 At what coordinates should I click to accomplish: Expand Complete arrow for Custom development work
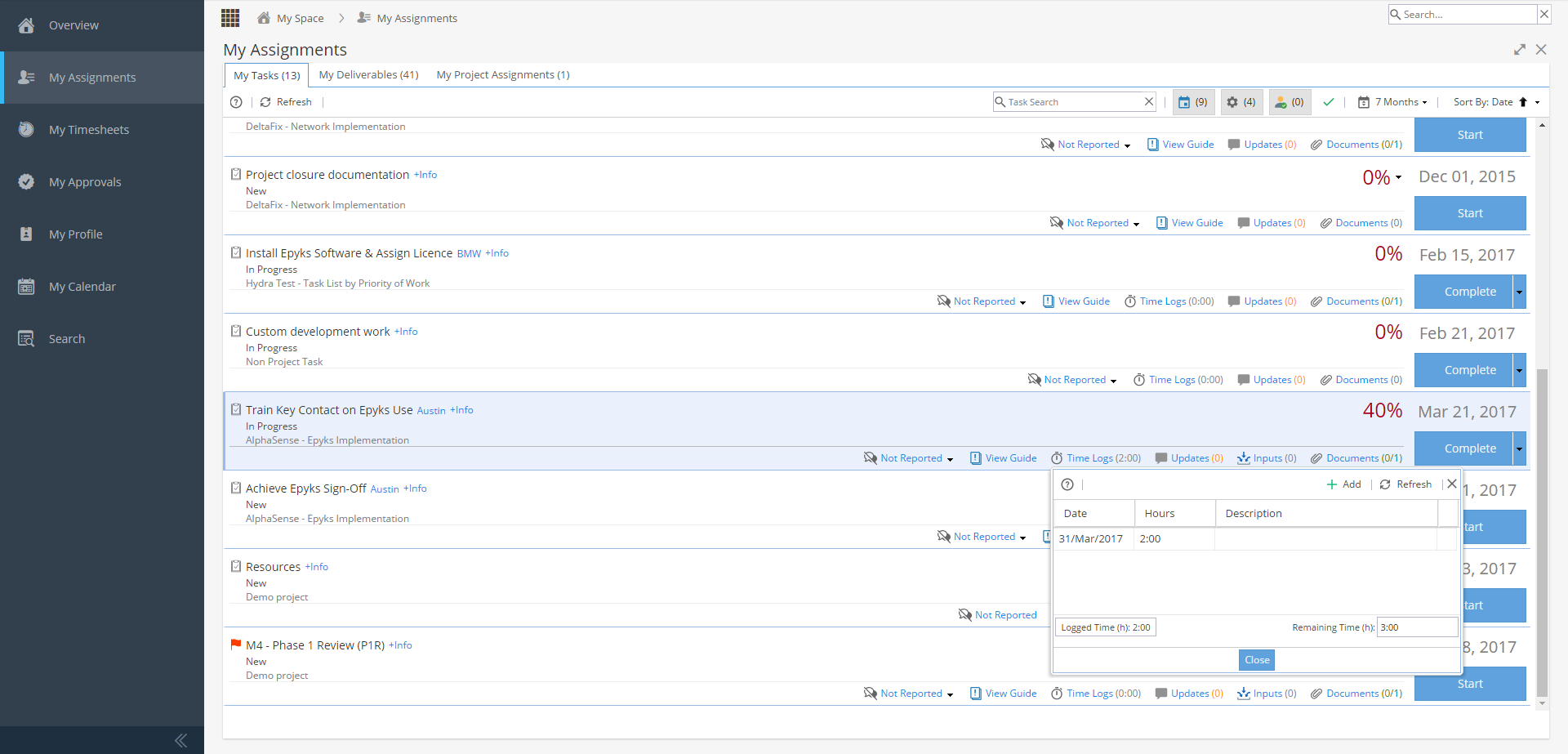tap(1520, 370)
